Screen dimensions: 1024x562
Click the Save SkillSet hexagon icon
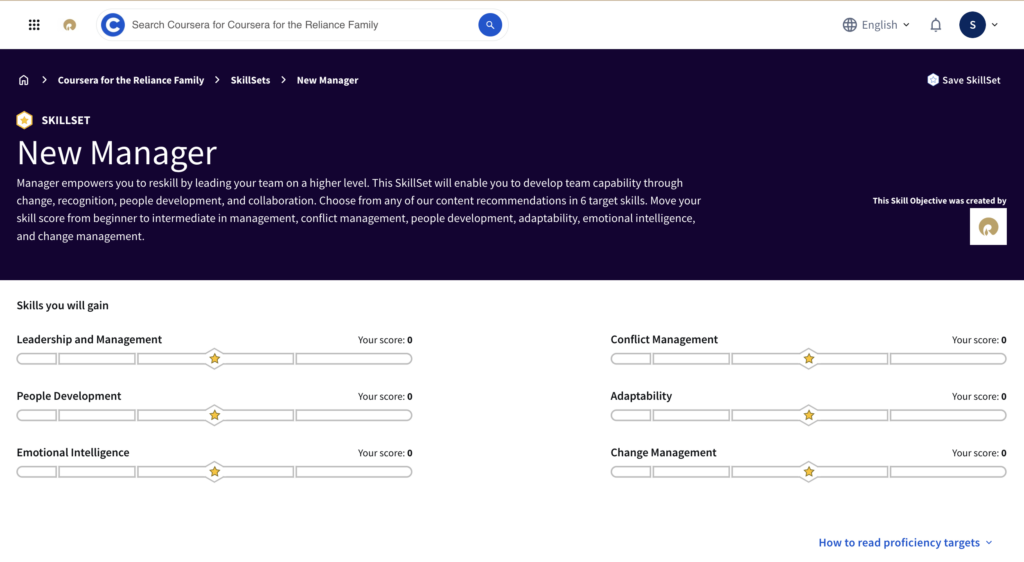click(x=933, y=80)
